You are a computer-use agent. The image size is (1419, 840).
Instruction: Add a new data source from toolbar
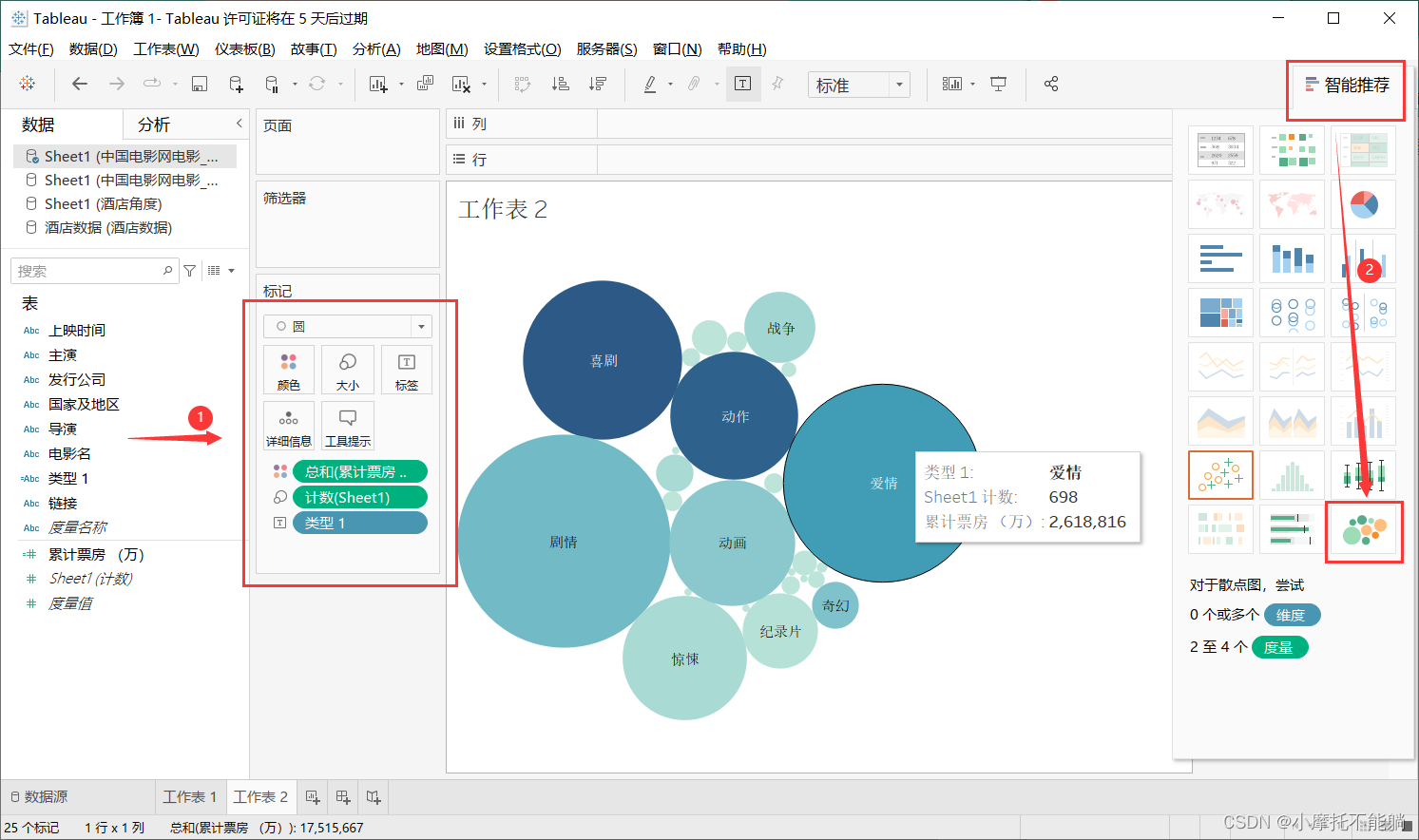click(236, 84)
